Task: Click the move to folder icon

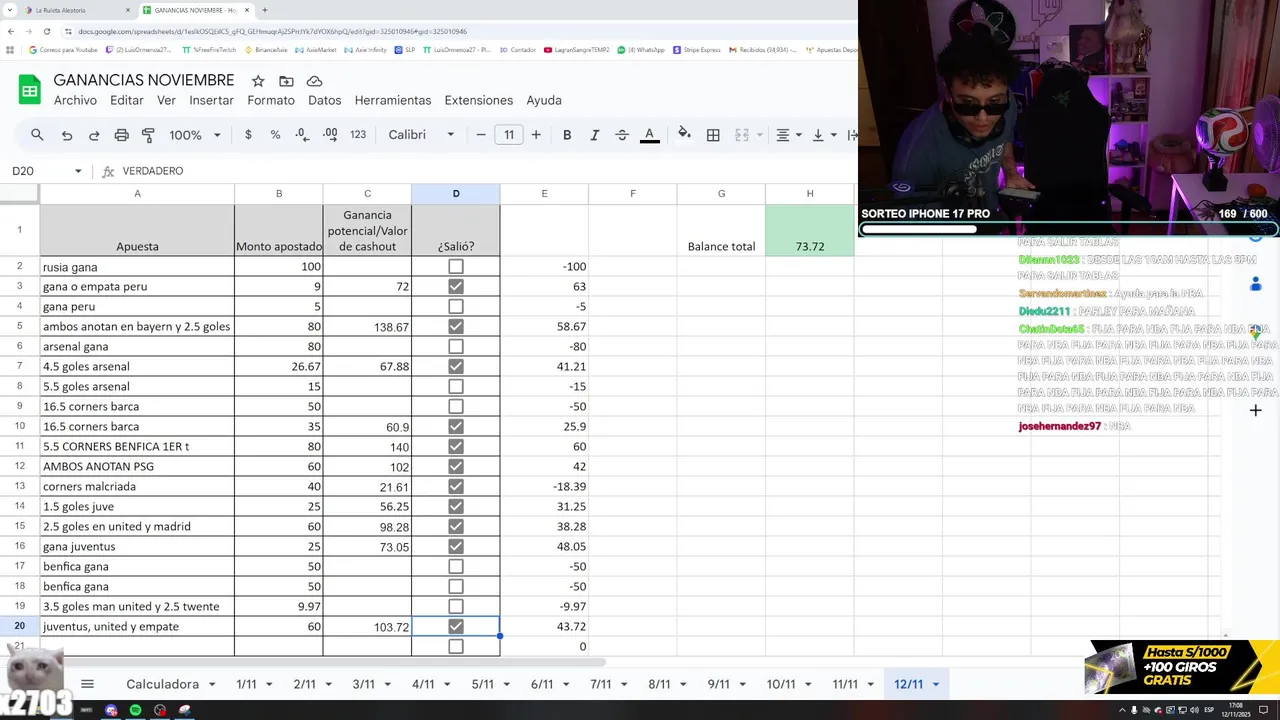Action: click(x=286, y=81)
